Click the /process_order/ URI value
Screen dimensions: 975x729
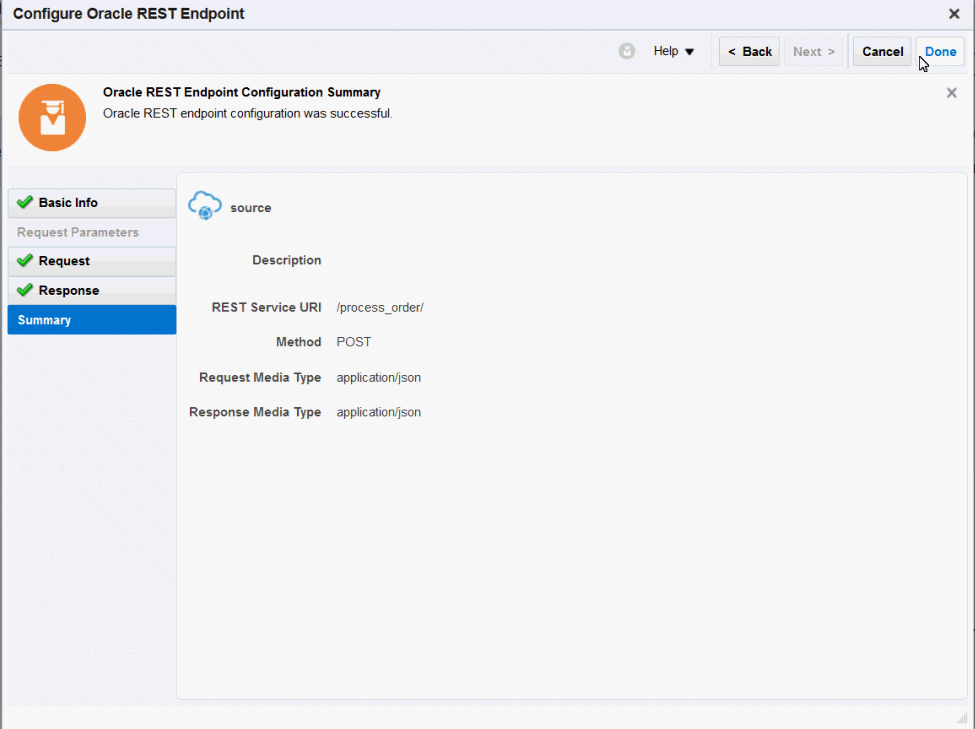click(380, 308)
